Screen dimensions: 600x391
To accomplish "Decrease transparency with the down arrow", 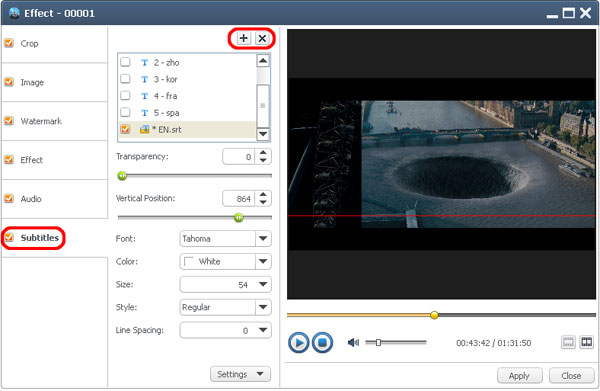I will pos(263,160).
